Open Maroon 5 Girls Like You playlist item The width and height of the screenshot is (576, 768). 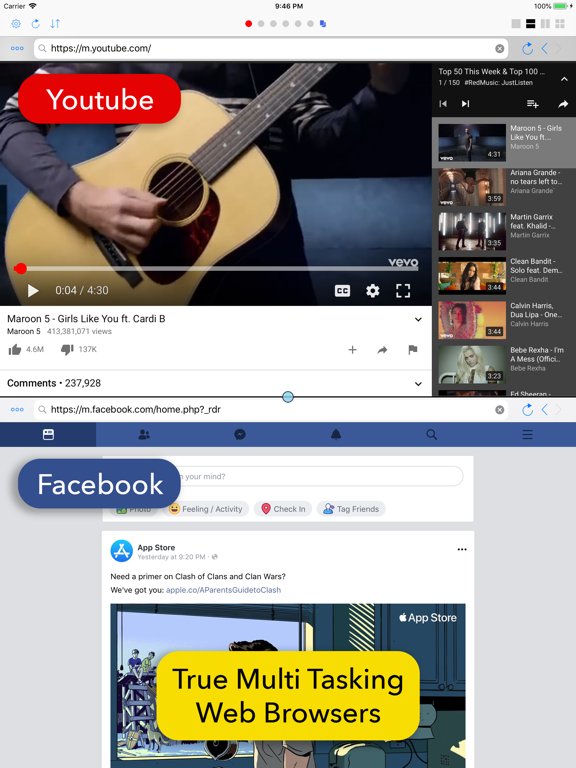tap(504, 142)
